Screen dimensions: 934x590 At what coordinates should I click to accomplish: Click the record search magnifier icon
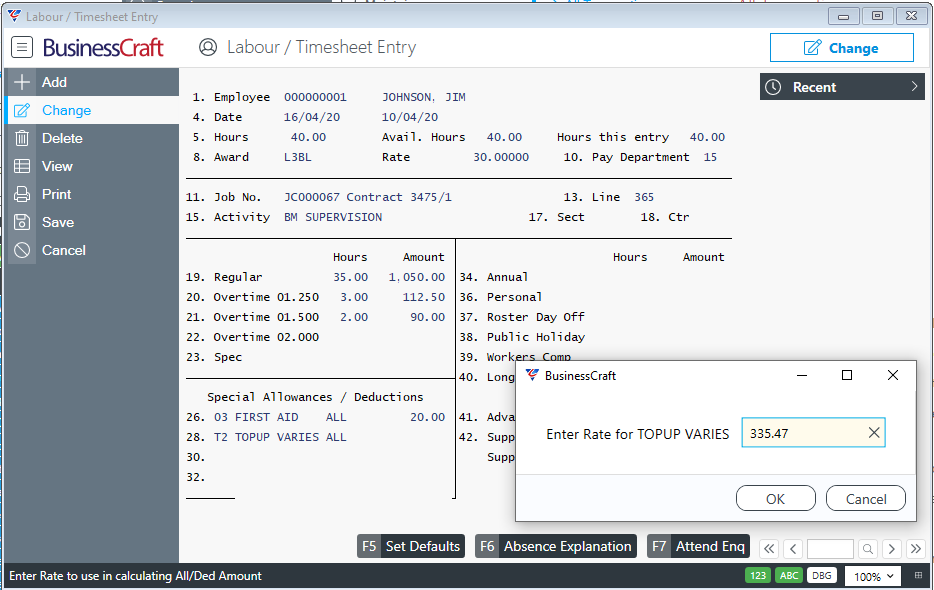[x=868, y=548]
